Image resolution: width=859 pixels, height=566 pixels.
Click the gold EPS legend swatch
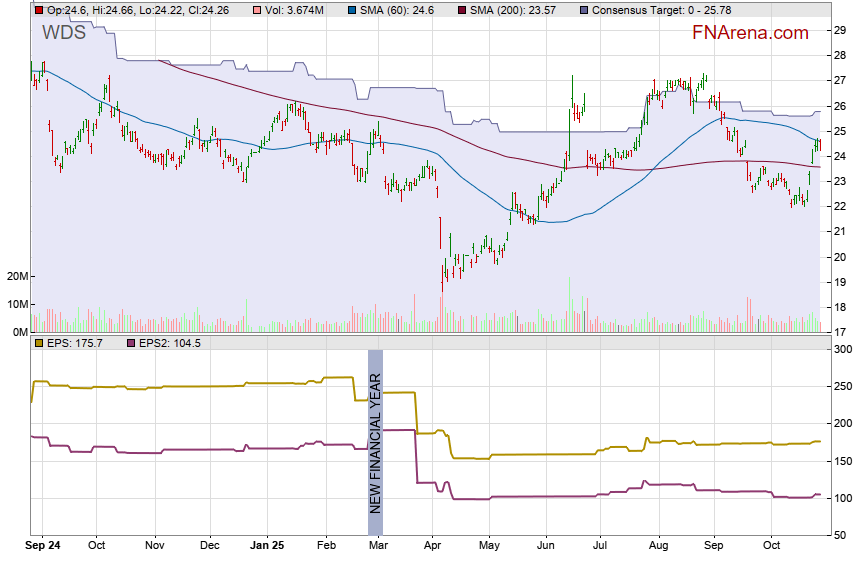click(39, 343)
